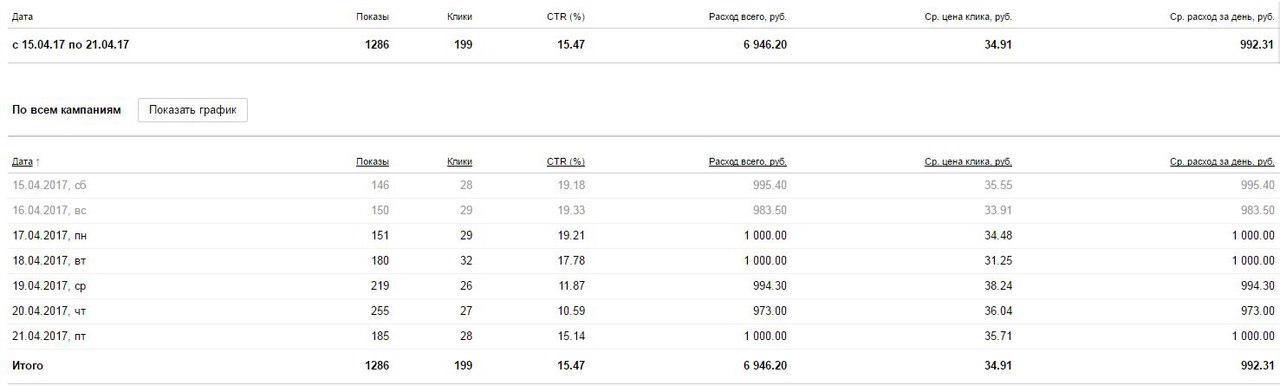Select the 17.04.2017, пн date row
The width and height of the screenshot is (1280, 386).
click(x=642, y=235)
